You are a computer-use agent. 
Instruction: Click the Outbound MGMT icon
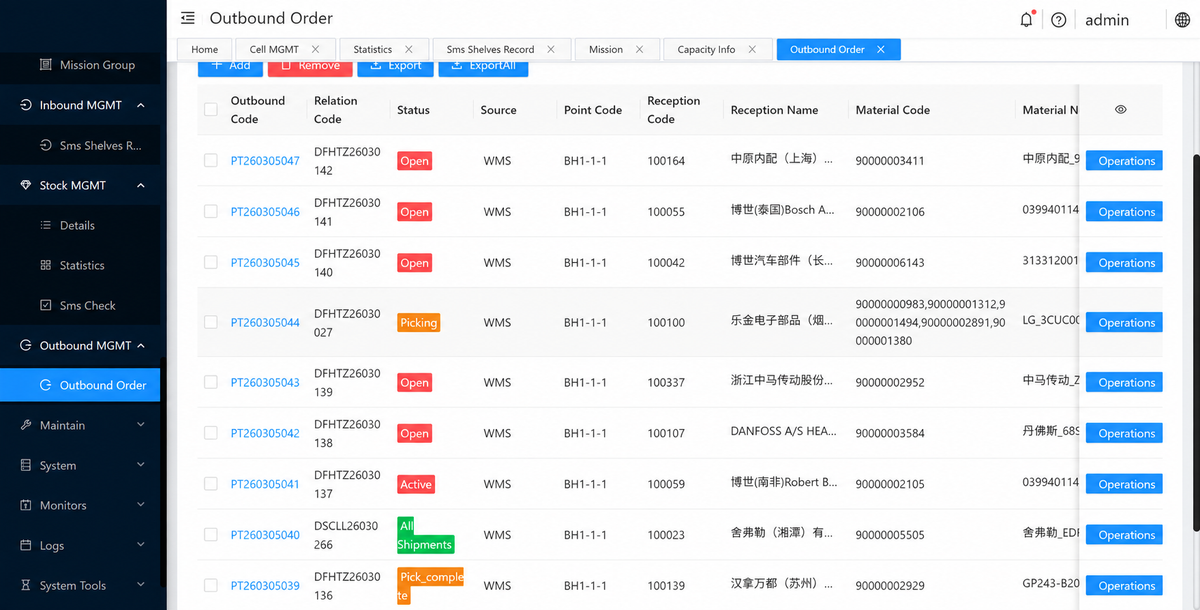26,345
